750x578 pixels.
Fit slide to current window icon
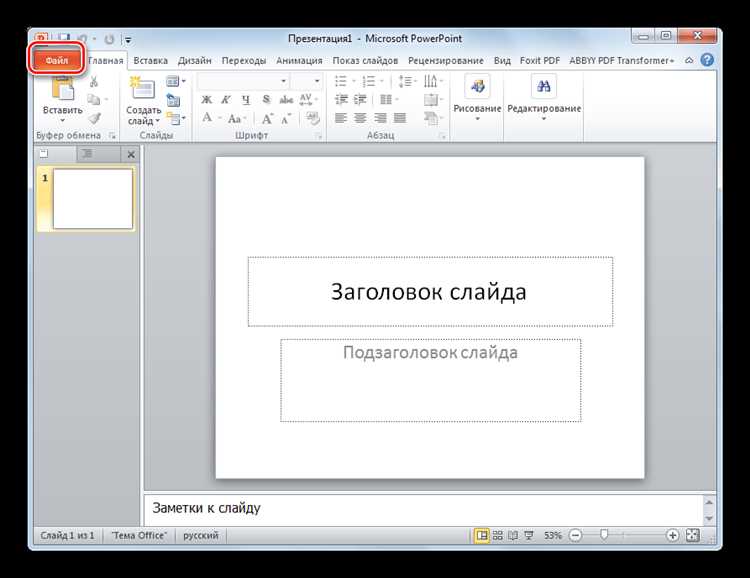pos(692,536)
